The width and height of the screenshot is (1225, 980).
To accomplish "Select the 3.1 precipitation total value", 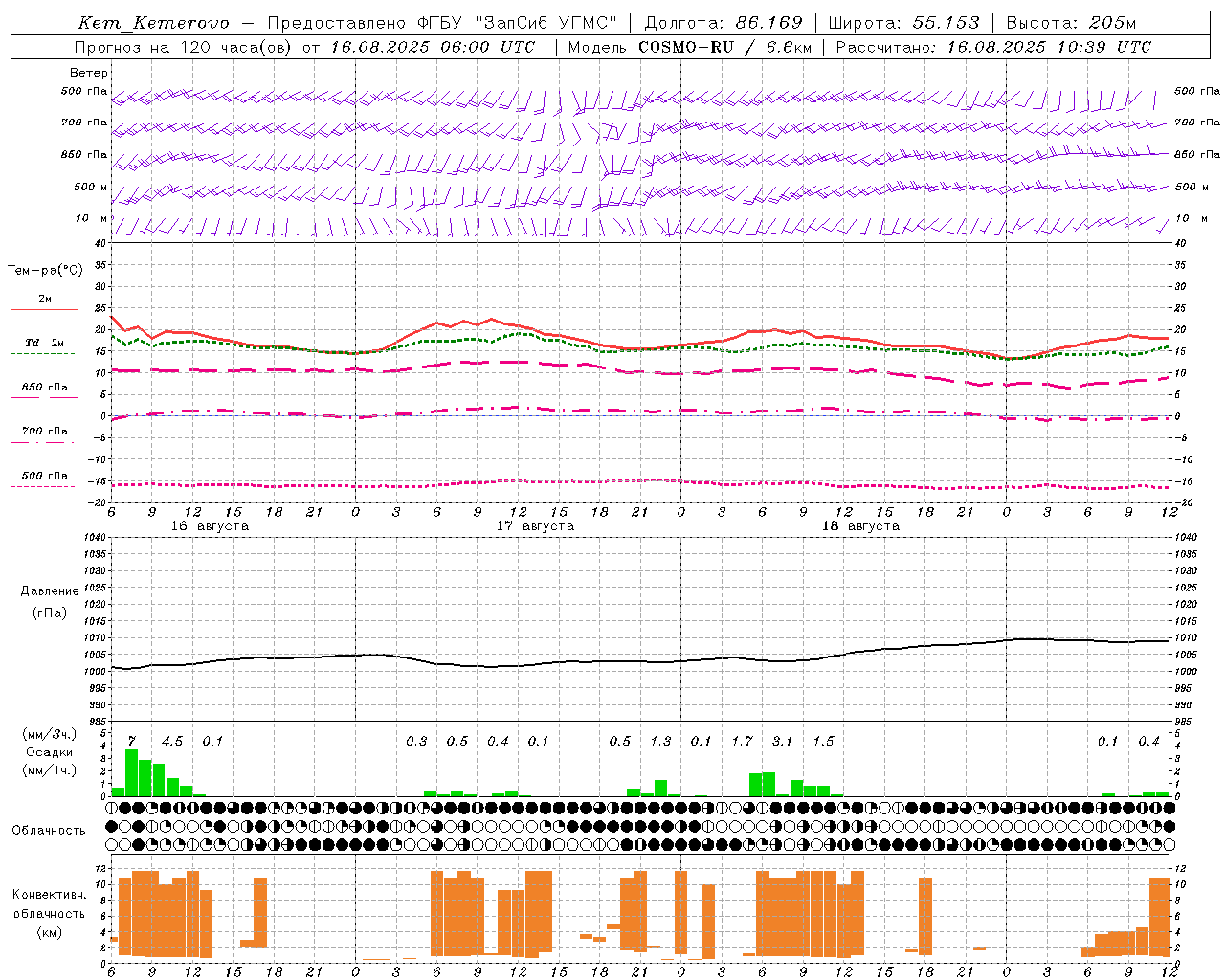I will [782, 741].
